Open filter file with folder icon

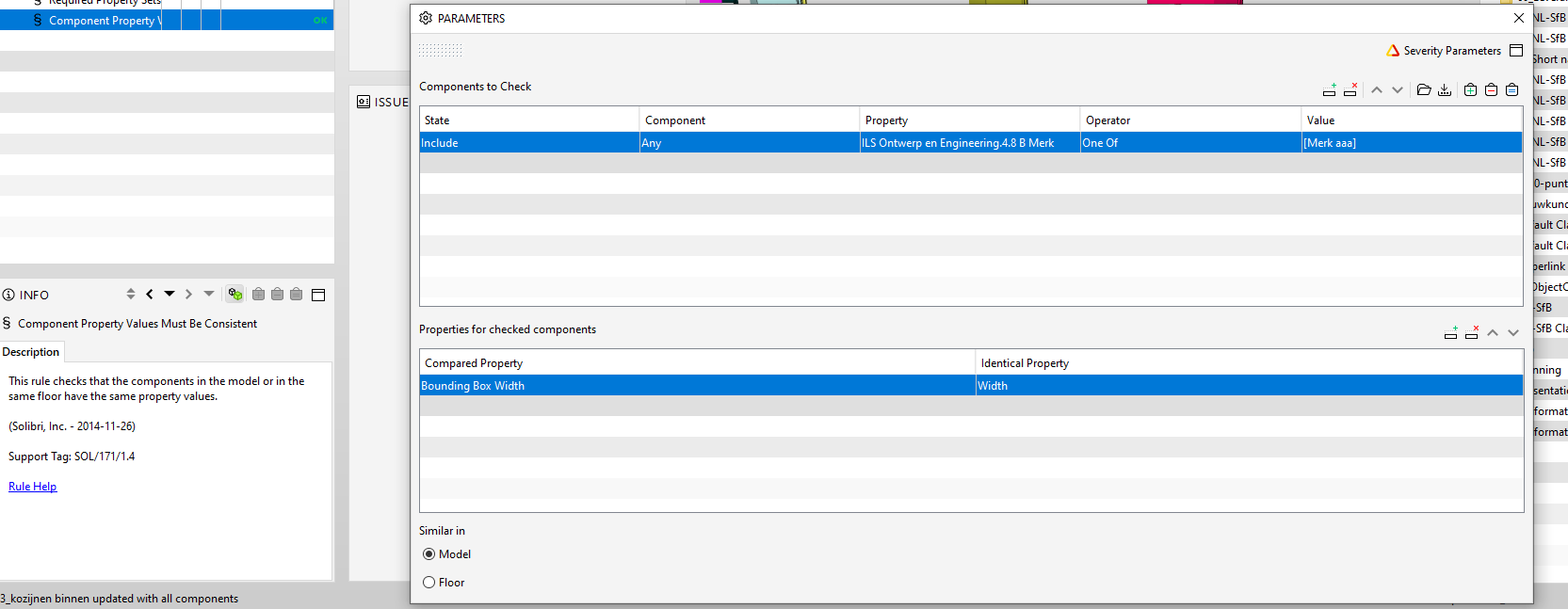[1424, 90]
